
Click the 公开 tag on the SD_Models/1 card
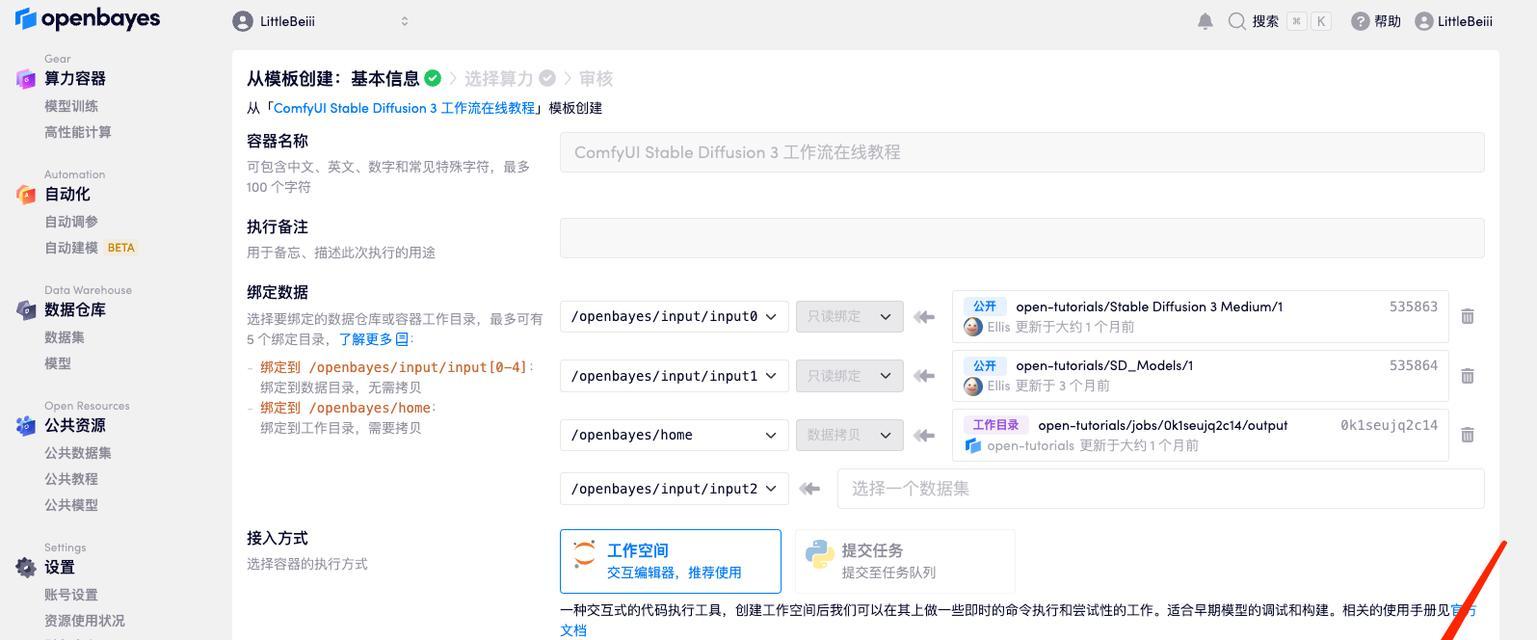pos(985,366)
